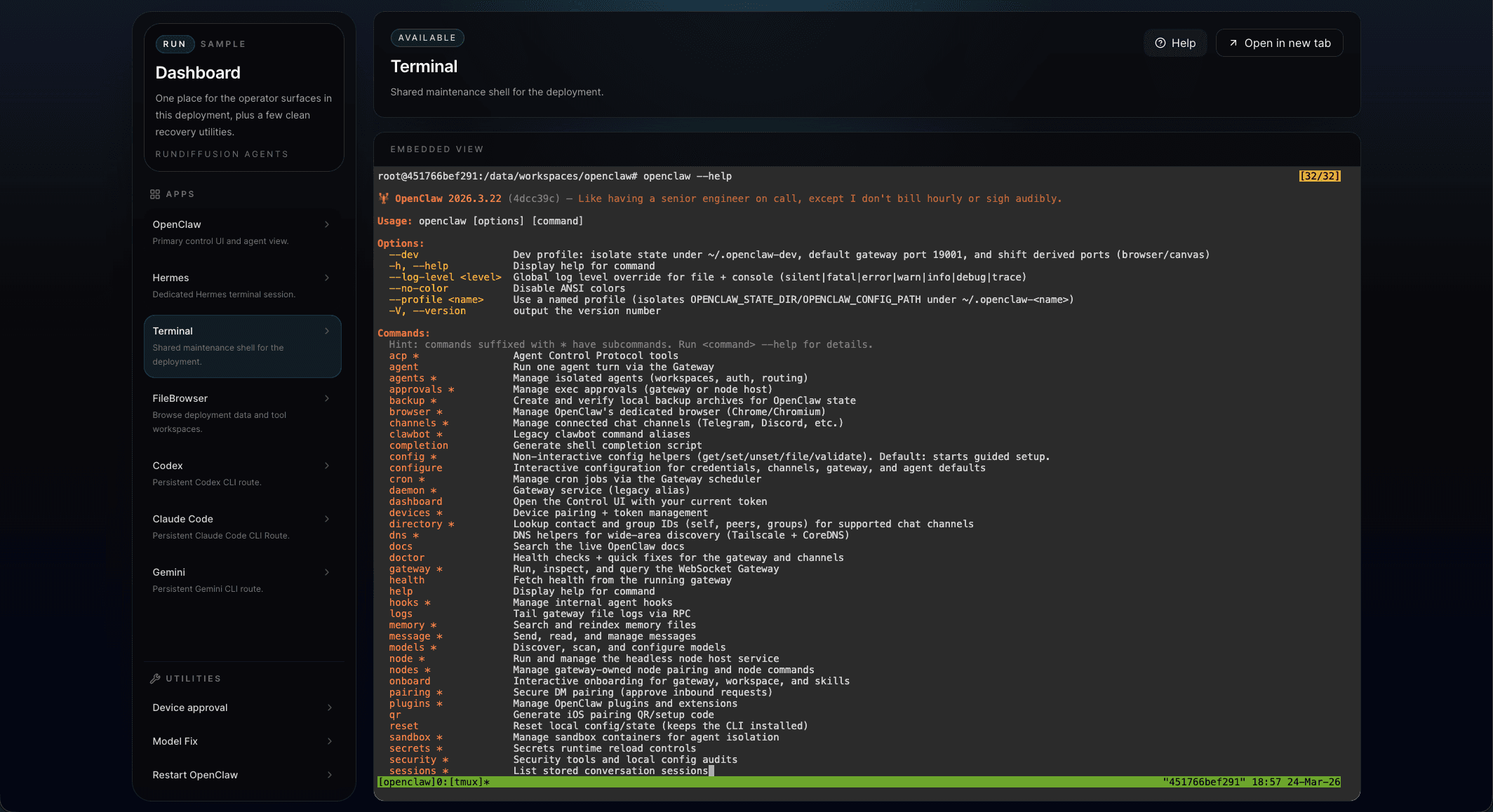Open the OpenClaw app in sidebar

243,232
